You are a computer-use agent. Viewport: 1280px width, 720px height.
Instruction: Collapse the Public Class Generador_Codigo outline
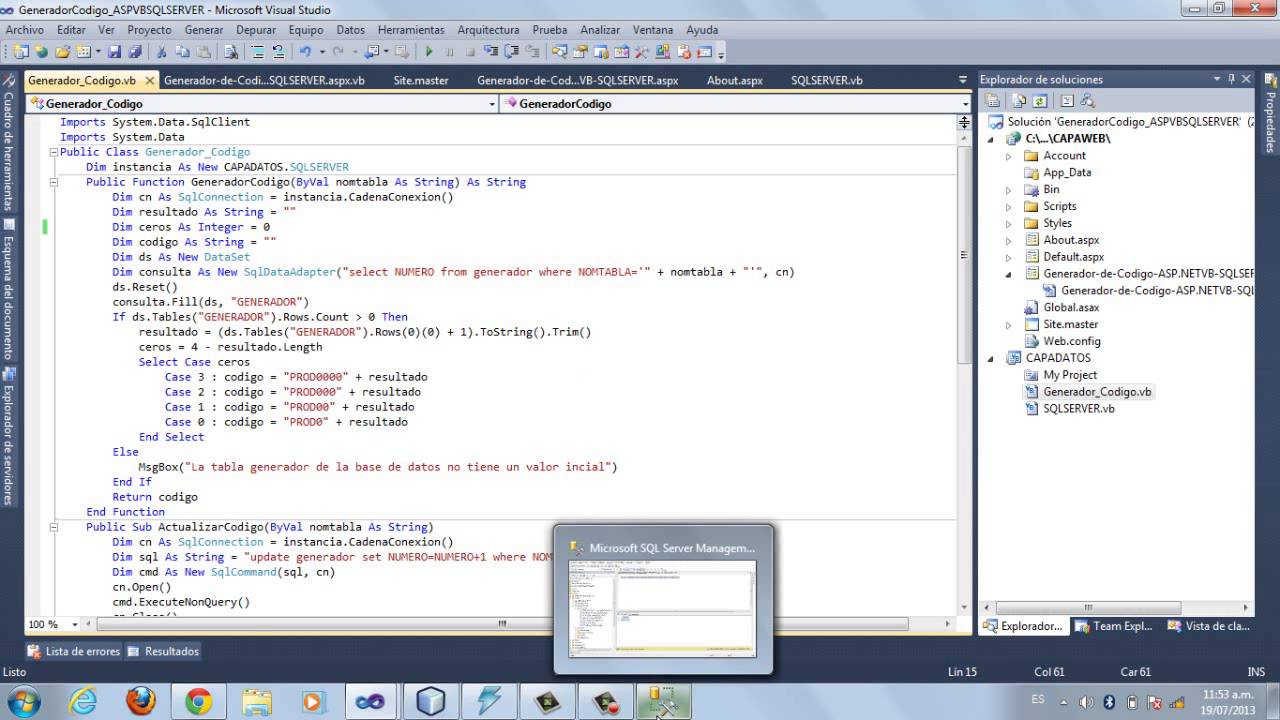click(52, 153)
